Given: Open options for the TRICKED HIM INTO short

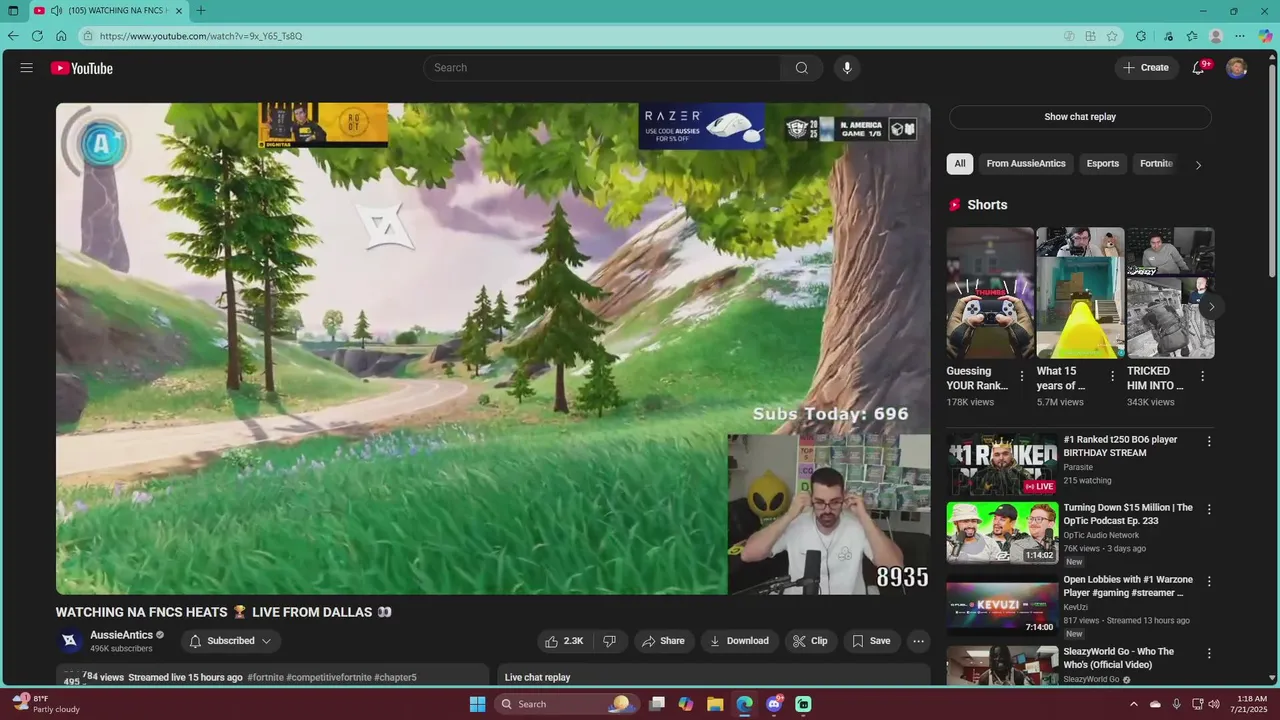Looking at the screenshot, I should click(x=1202, y=377).
